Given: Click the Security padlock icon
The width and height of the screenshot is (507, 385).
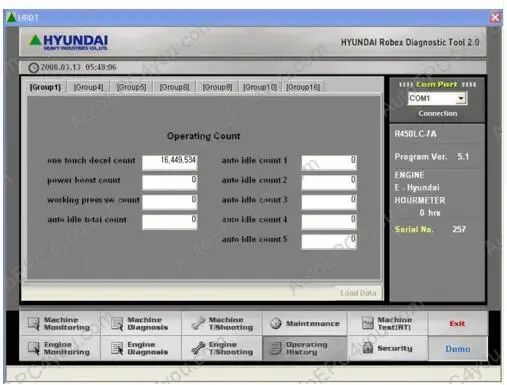Looking at the screenshot, I should coord(368,348).
